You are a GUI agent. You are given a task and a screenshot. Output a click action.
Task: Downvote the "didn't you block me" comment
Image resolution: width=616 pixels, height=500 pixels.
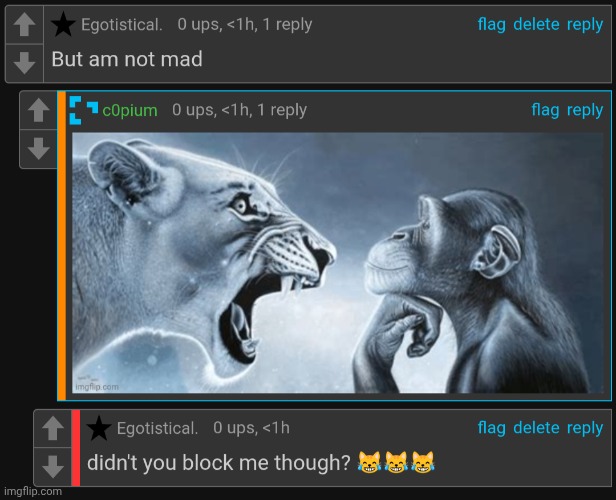click(53, 467)
